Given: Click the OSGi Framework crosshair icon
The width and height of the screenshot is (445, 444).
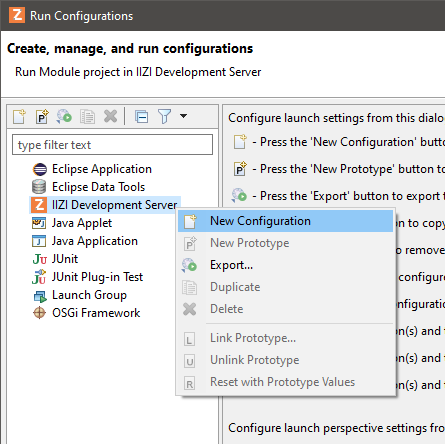Looking at the screenshot, I should click(39, 313).
